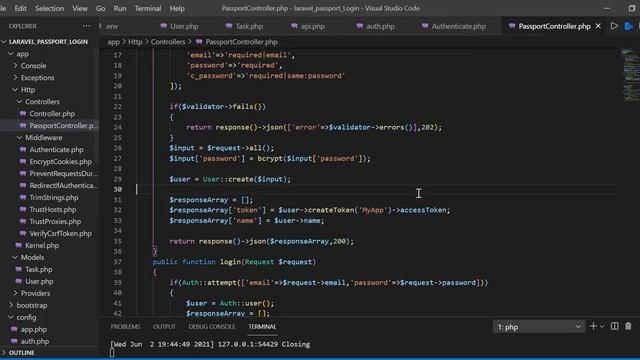Screen dimensions: 640x360
Task: Switch to the api.php editor tab
Action: click(308, 26)
